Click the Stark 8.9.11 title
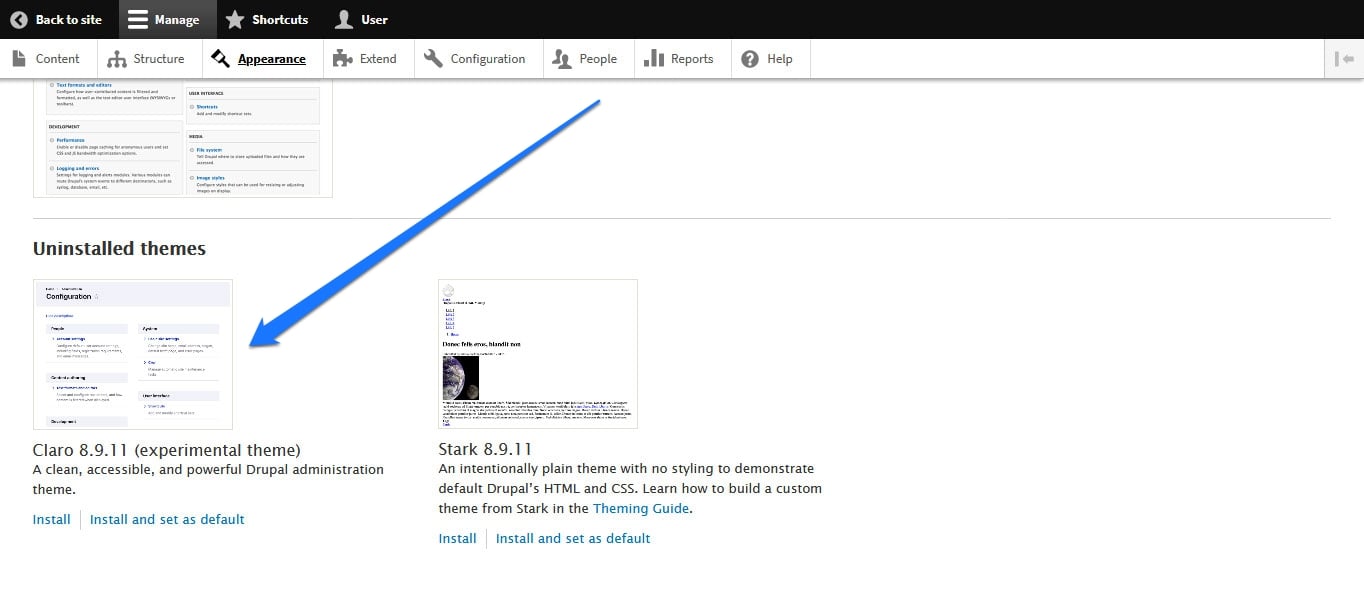 [485, 449]
